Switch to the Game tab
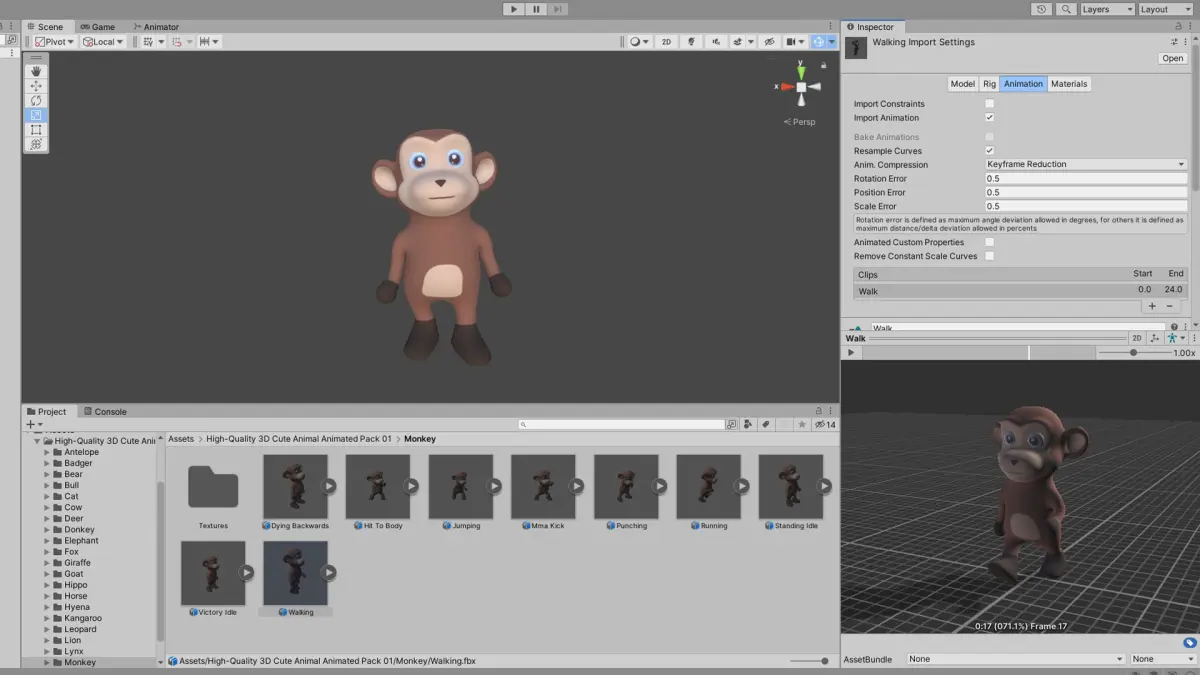The image size is (1200, 675). pos(98,27)
